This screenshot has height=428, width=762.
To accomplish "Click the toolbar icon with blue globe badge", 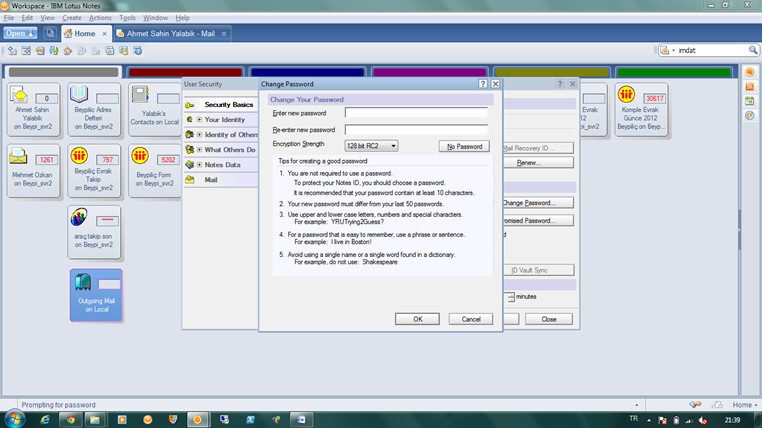I will [138, 51].
